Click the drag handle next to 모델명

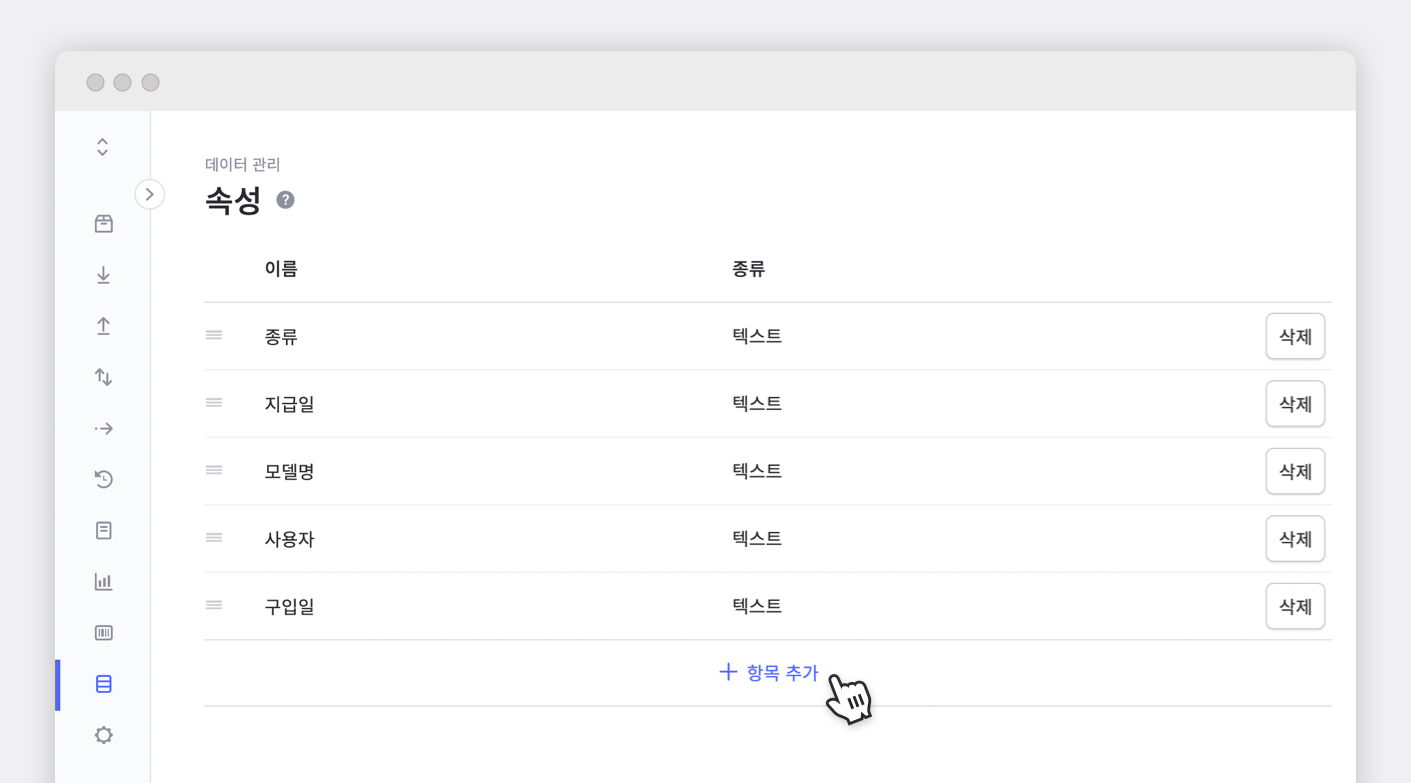pyautogui.click(x=213, y=470)
